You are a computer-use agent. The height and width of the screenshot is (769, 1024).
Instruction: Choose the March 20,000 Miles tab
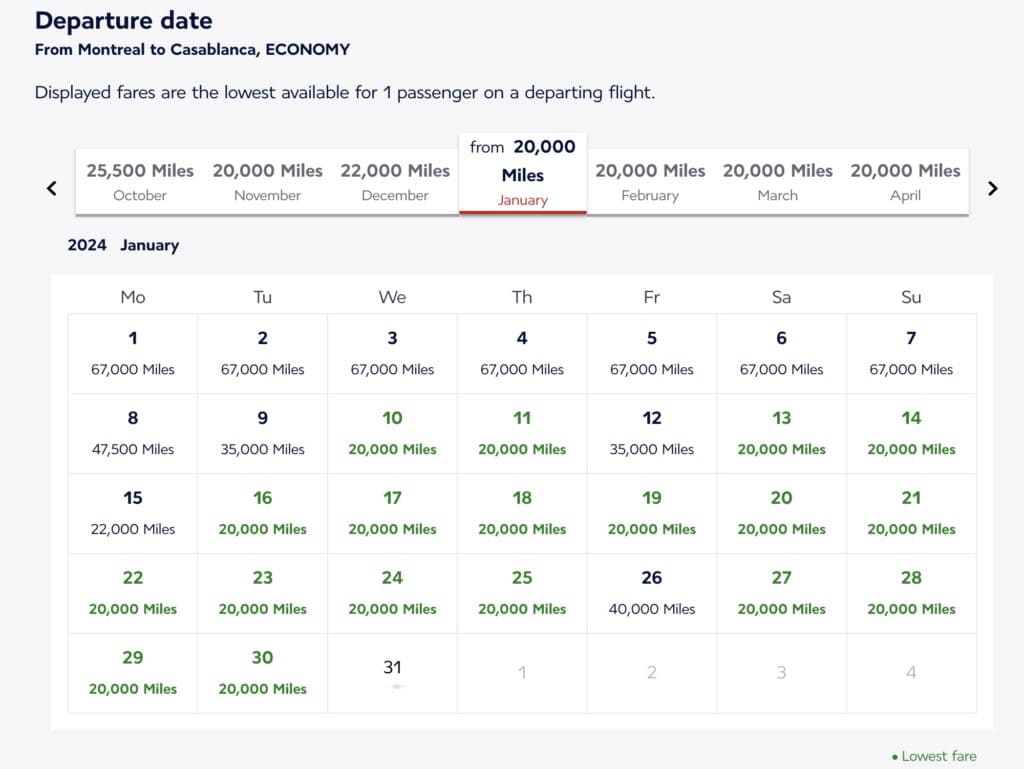[x=777, y=181]
